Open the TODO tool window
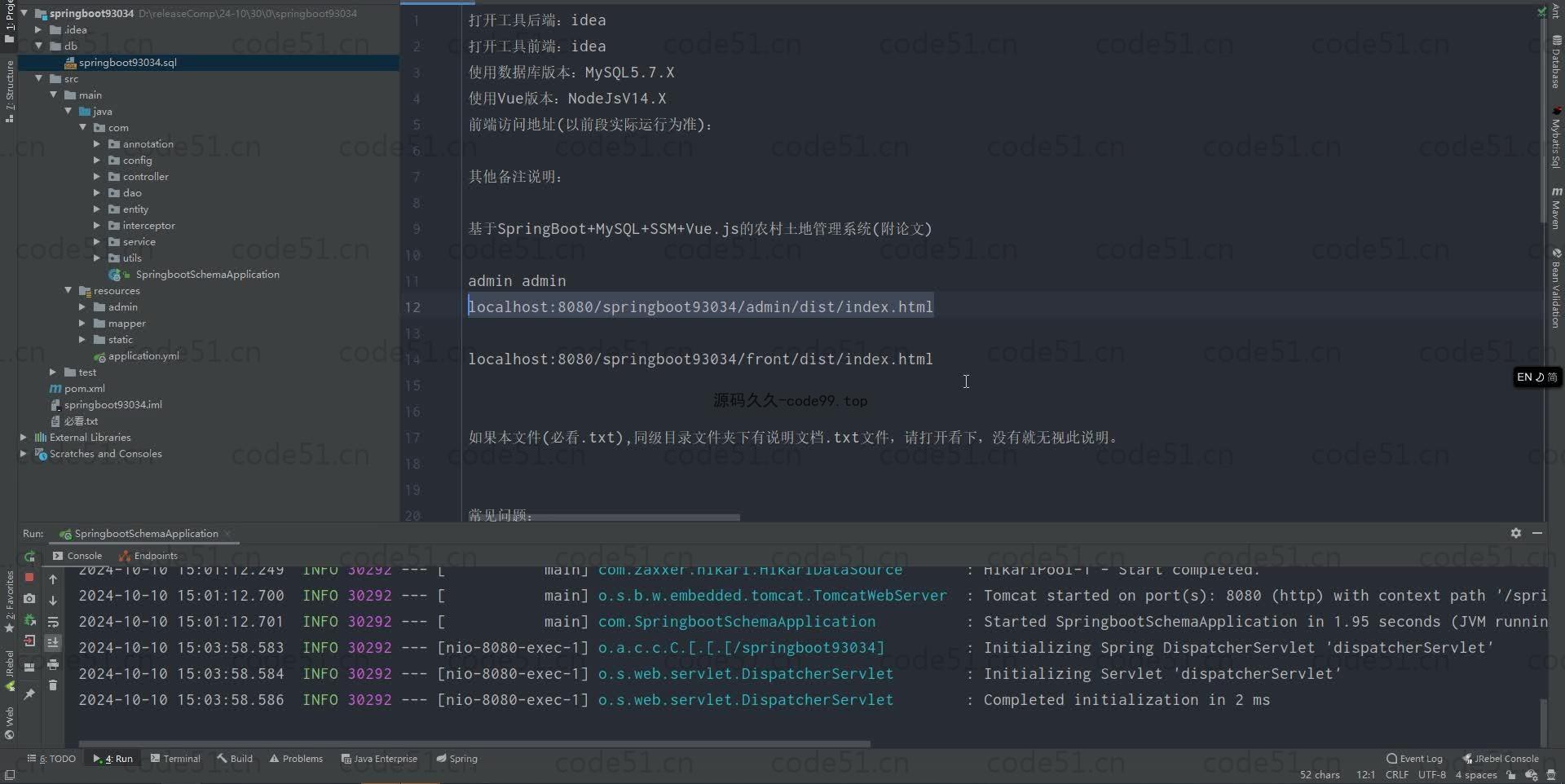1565x784 pixels. pos(51,759)
